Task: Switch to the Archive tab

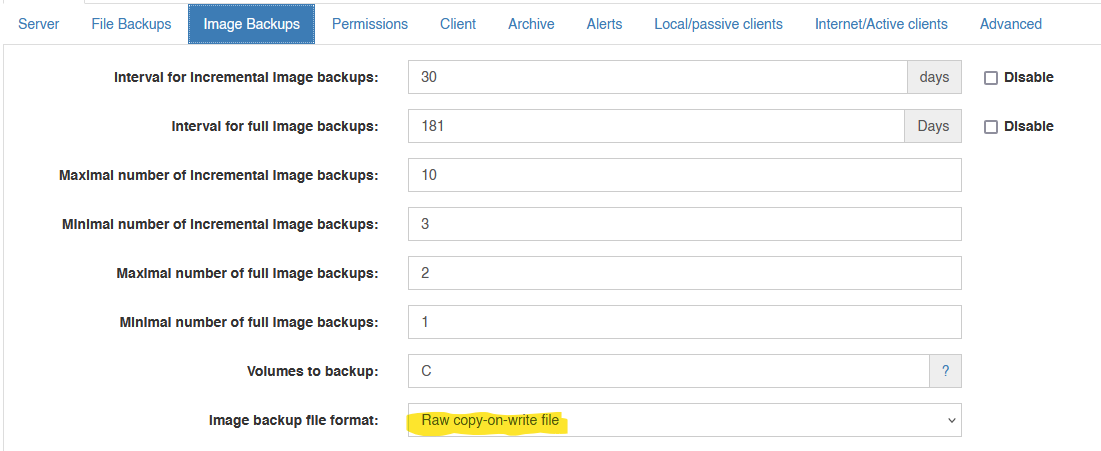Action: (x=532, y=24)
